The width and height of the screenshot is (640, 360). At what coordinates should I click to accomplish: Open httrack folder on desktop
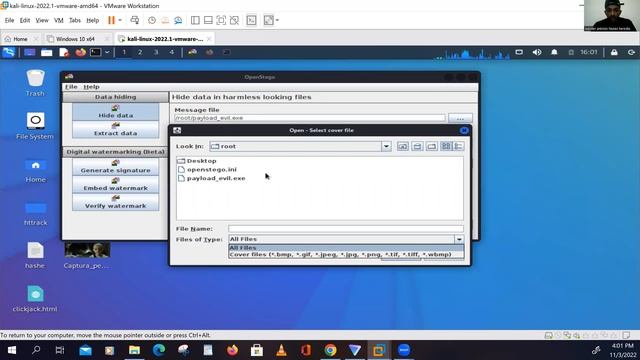coord(36,213)
